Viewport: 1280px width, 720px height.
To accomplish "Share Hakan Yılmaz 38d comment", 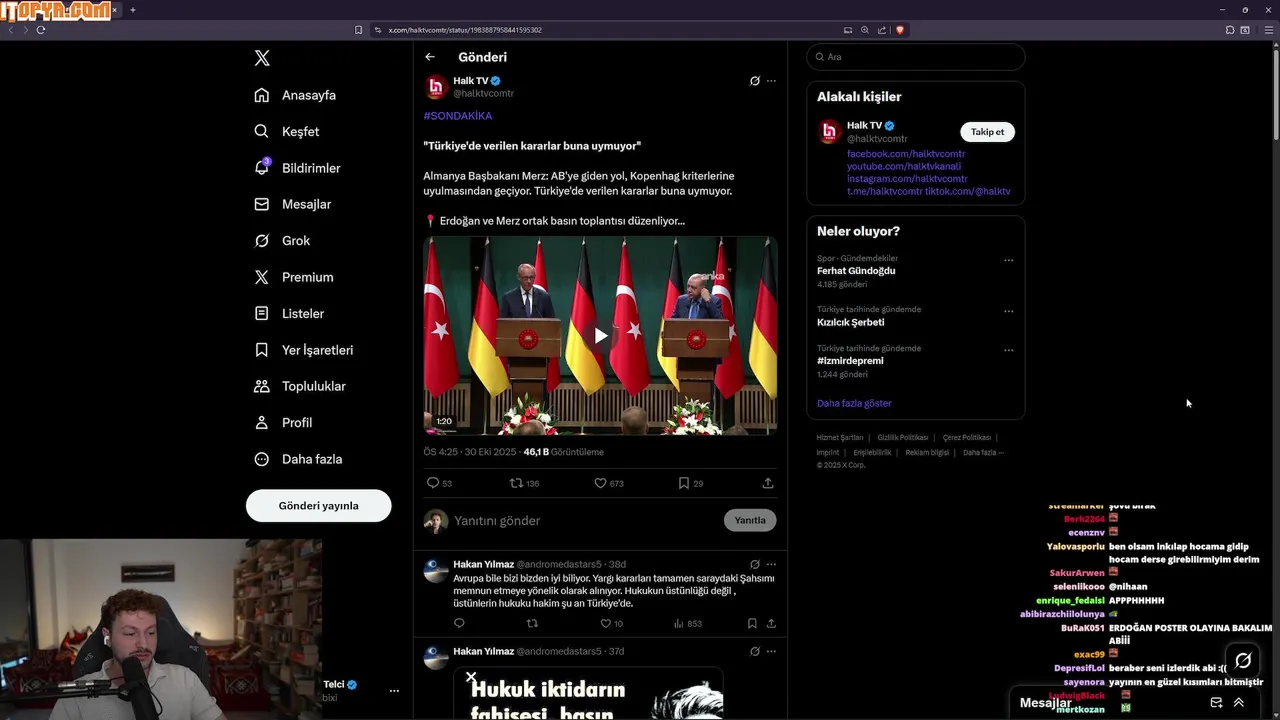I will (771, 623).
